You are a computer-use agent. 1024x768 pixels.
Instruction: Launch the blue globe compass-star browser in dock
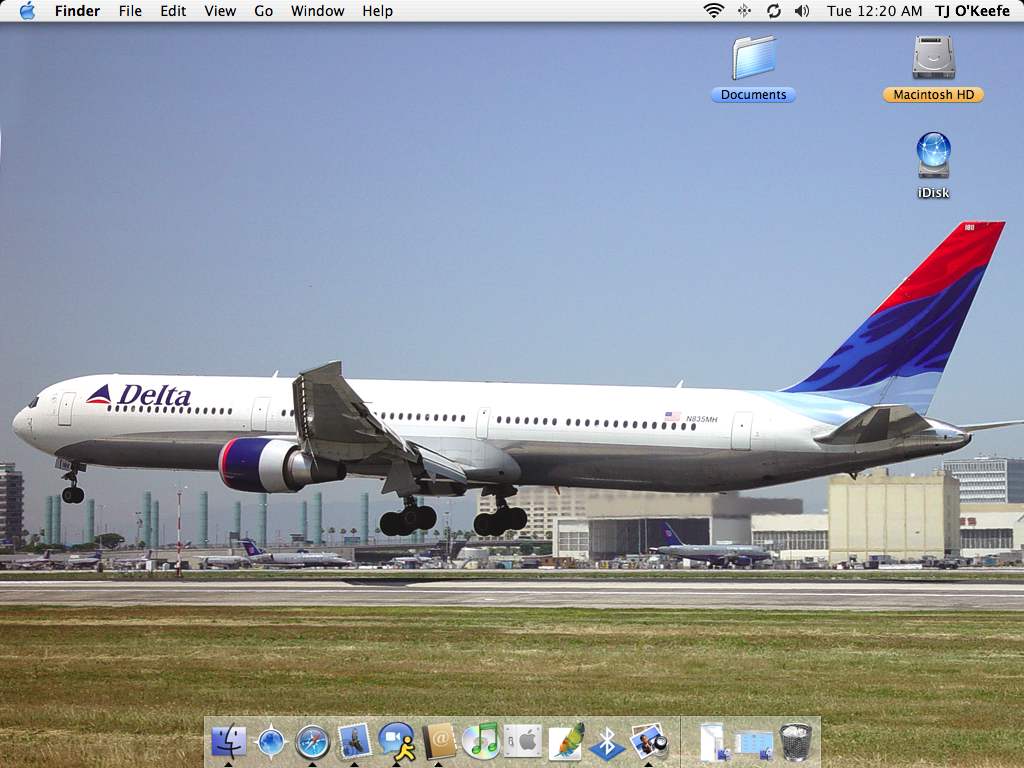pos(270,742)
